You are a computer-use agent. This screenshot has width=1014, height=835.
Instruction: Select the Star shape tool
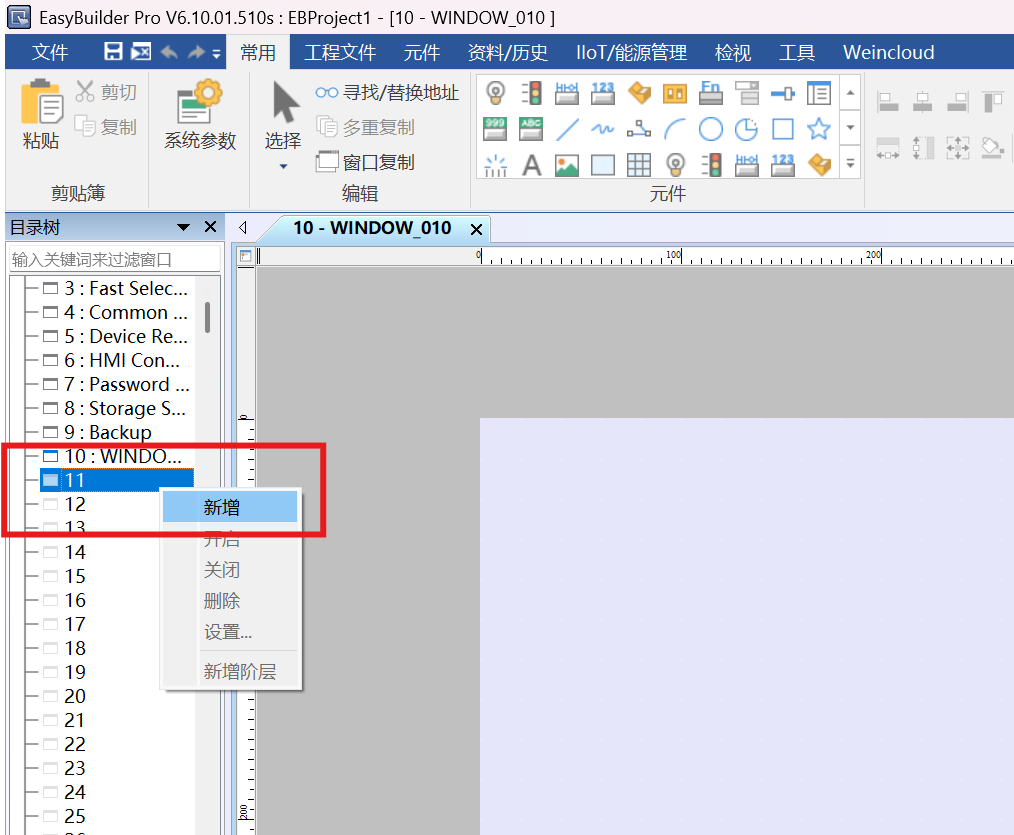[x=819, y=129]
